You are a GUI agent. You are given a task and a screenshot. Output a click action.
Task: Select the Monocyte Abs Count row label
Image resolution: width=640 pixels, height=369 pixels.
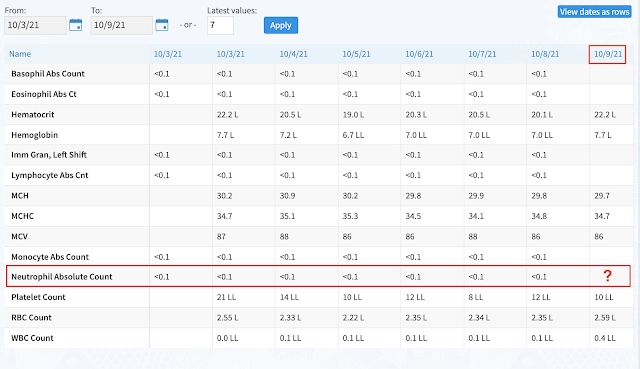50,257
